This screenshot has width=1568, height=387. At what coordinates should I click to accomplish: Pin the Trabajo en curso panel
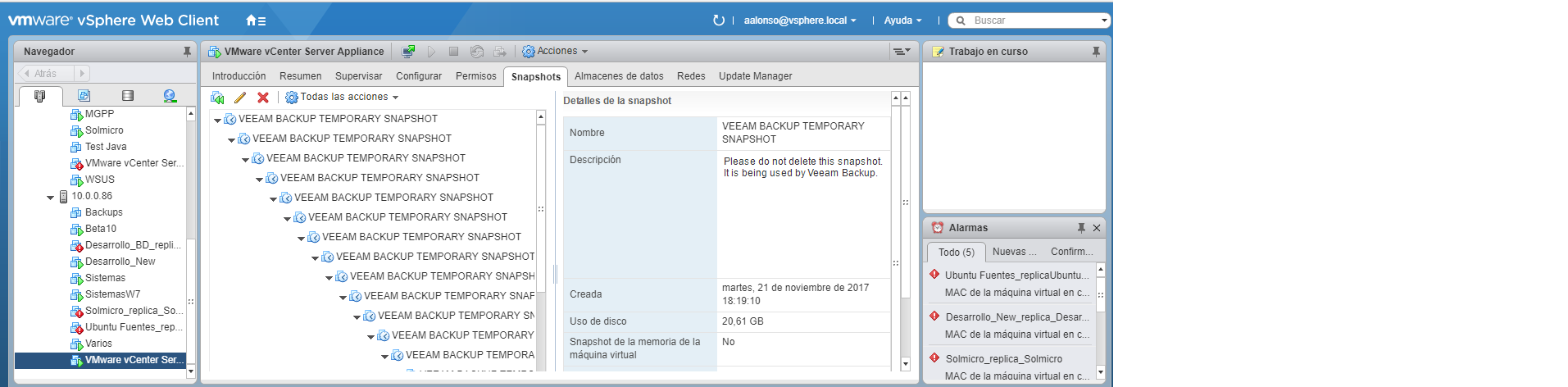[x=1096, y=52]
